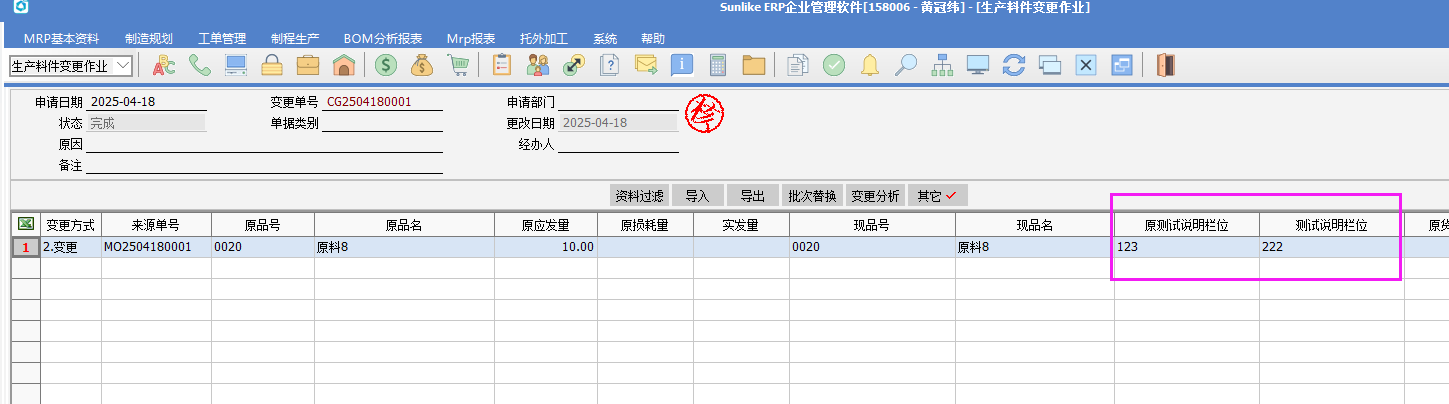Click the green phone icon
The image size is (1449, 404).
click(x=200, y=66)
